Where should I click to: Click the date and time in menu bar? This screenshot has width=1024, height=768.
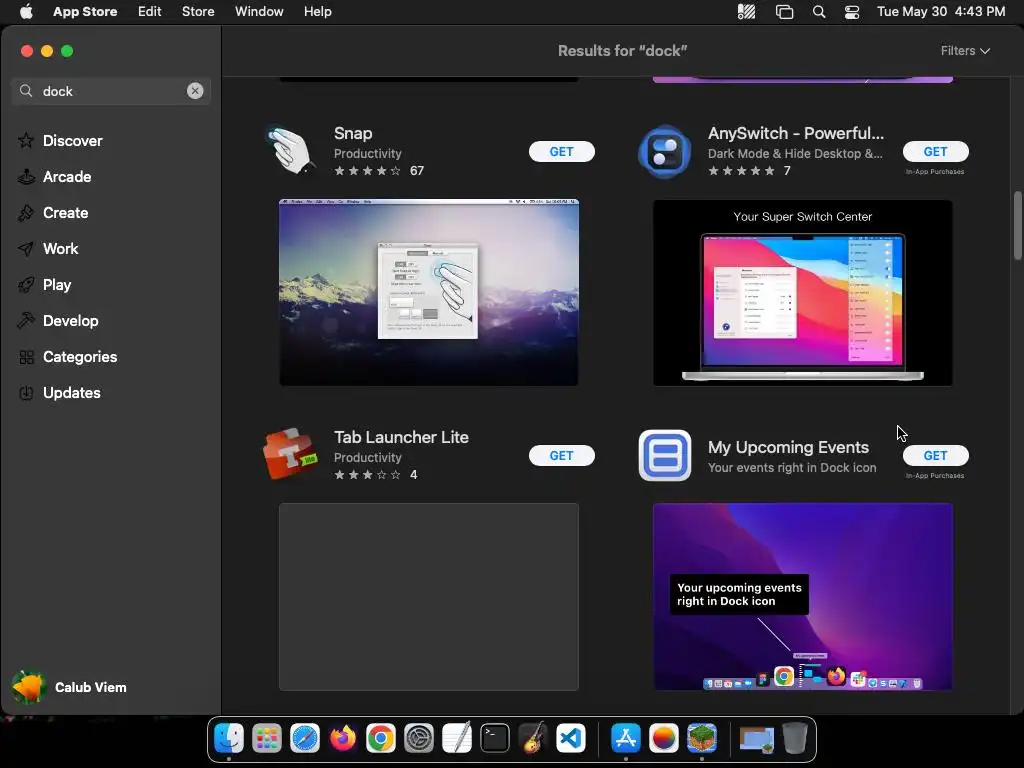[x=940, y=12]
